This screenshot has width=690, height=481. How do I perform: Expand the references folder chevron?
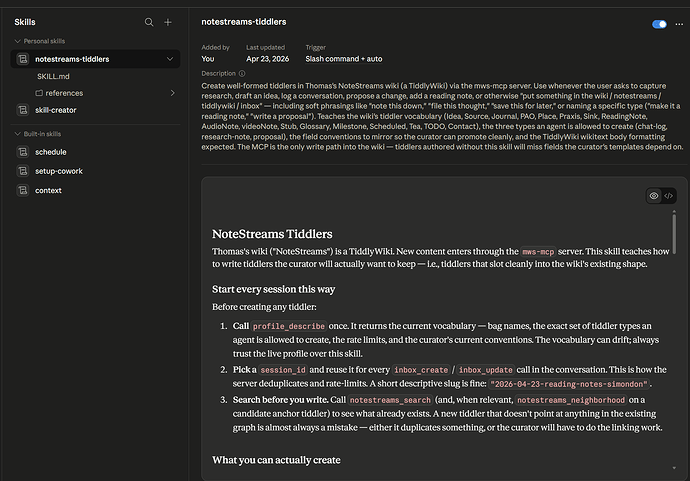[x=172, y=93]
